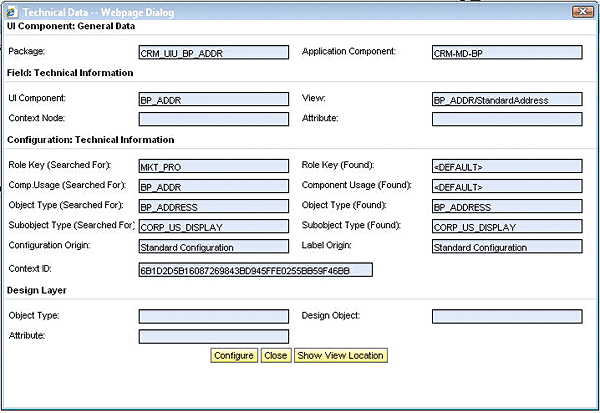Click Subobject Type (Found) field
The height and width of the screenshot is (413, 600).
click(x=507, y=226)
